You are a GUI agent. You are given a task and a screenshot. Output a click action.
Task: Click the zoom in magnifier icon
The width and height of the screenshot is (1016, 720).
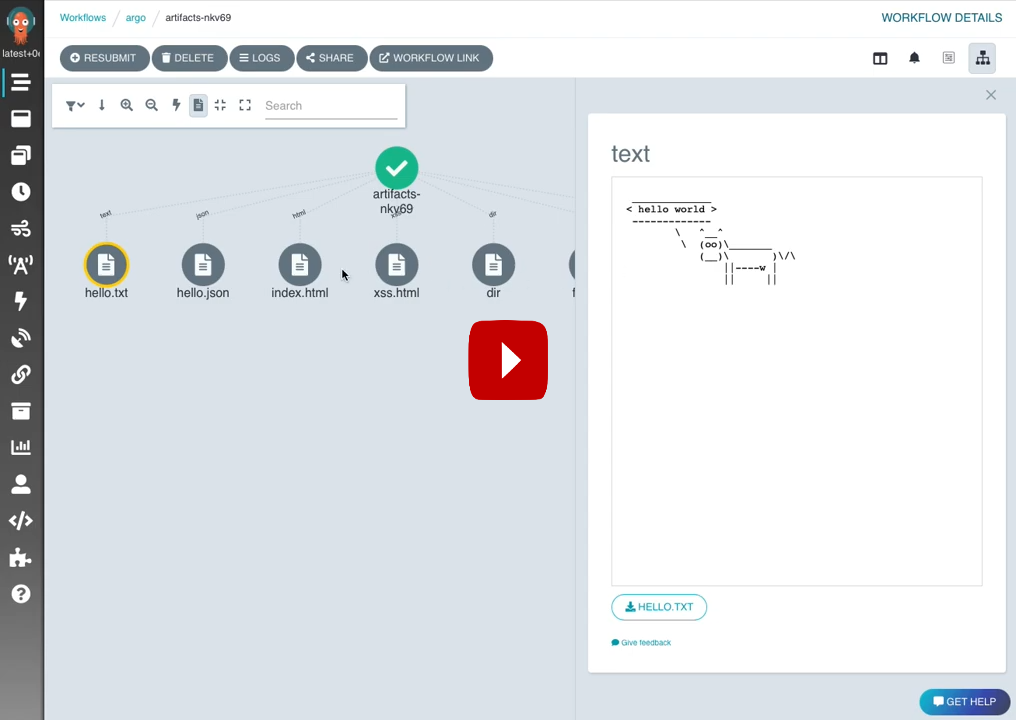pos(127,105)
